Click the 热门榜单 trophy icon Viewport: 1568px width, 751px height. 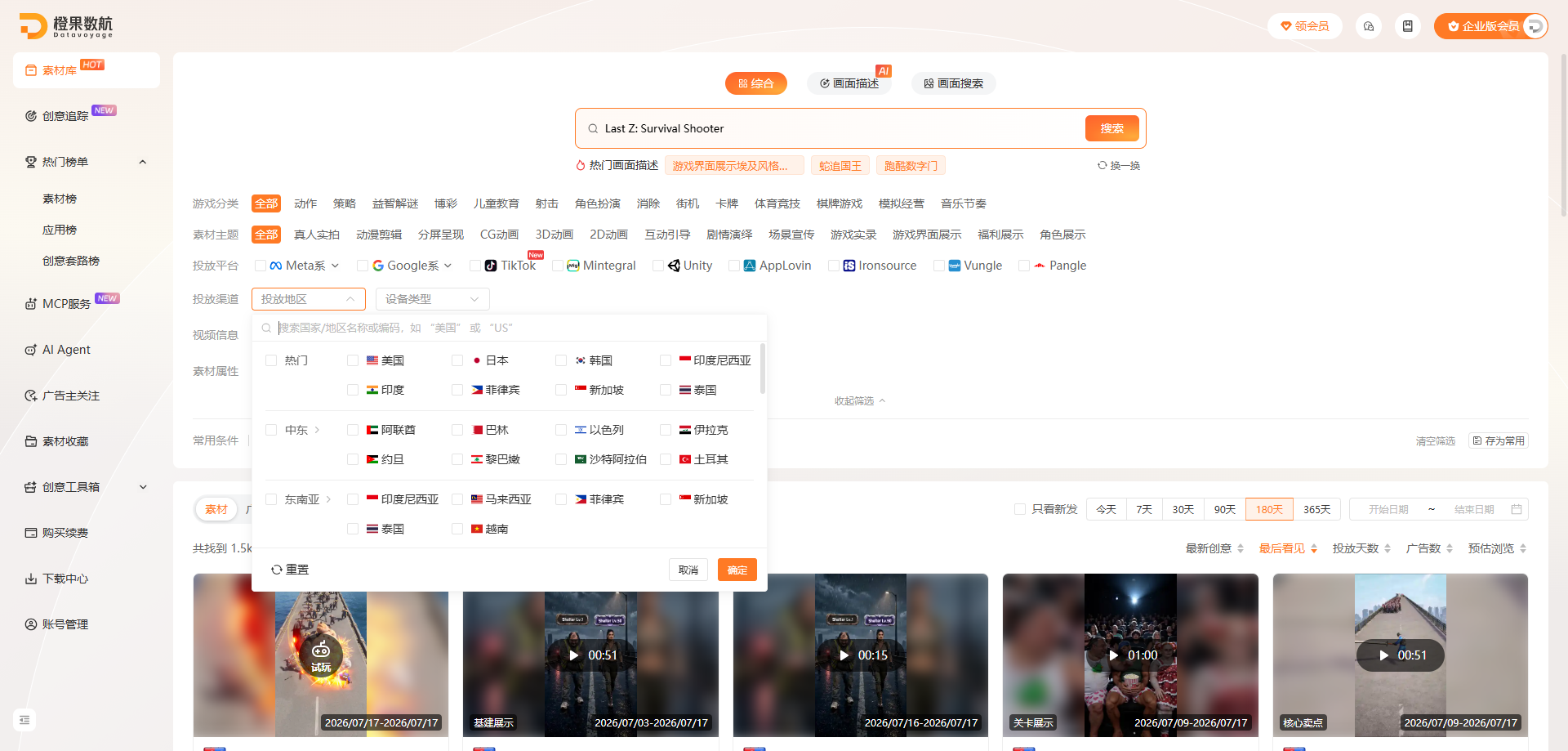31,162
